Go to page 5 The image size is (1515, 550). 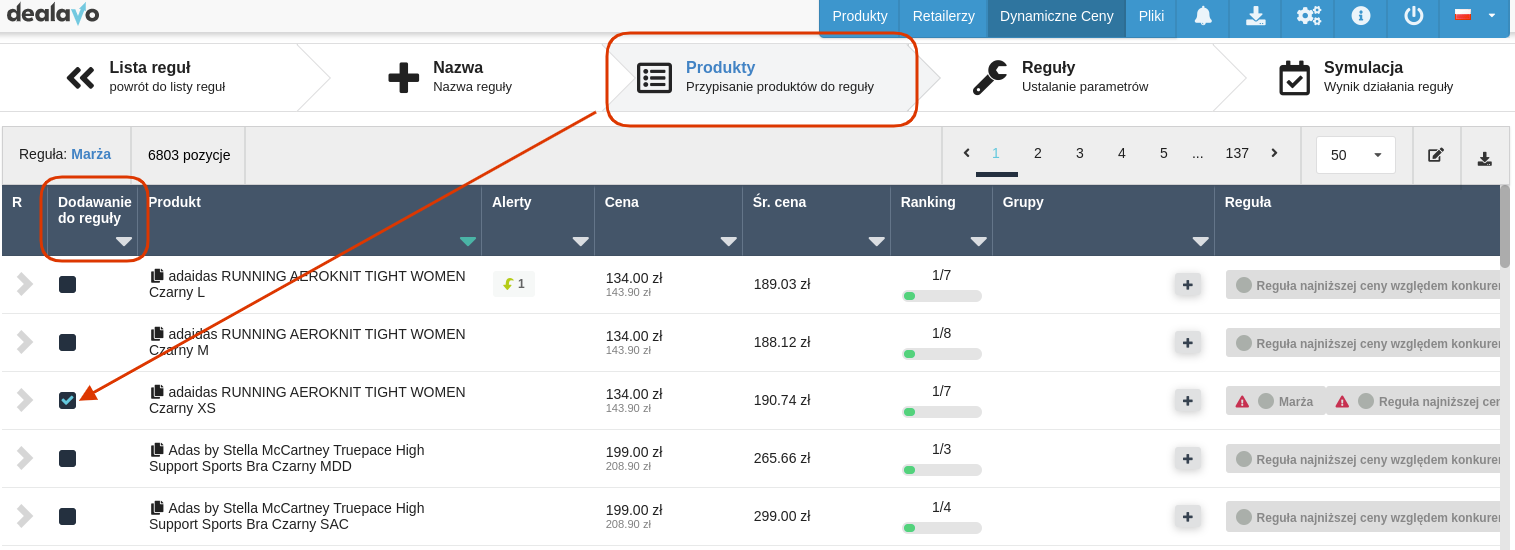pyautogui.click(x=1164, y=153)
